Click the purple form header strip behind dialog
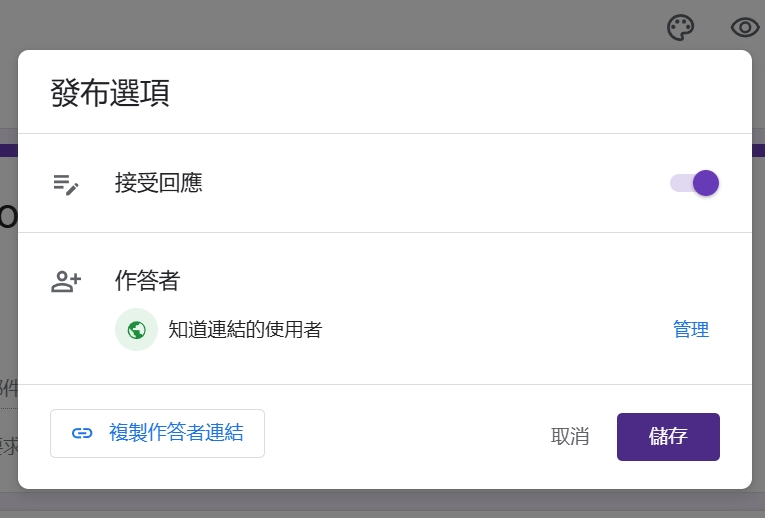This screenshot has width=765, height=518. pos(8,150)
